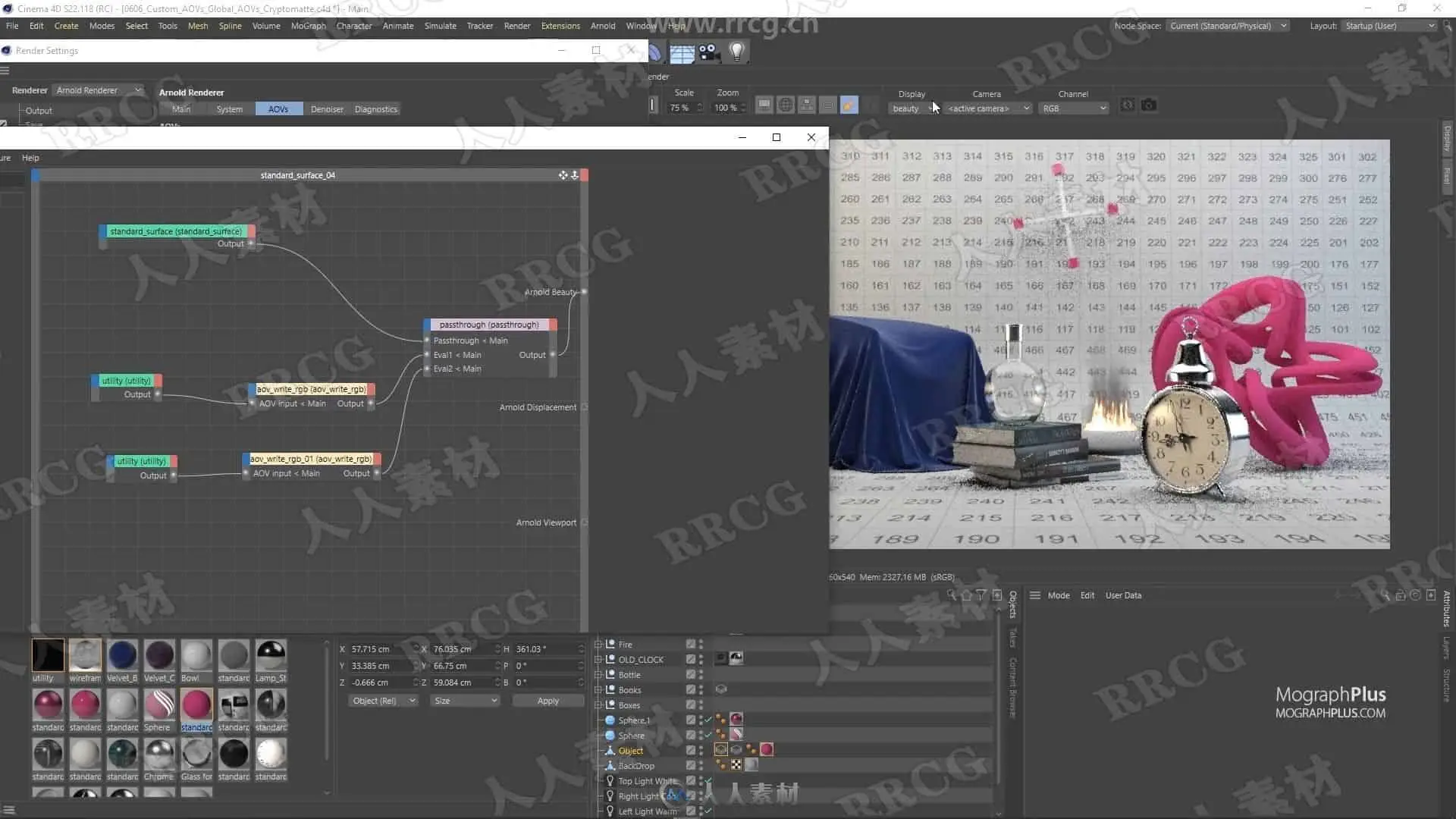Select the Chrome material thumbnail
Viewport: 1456px width, 819px height.
[158, 755]
